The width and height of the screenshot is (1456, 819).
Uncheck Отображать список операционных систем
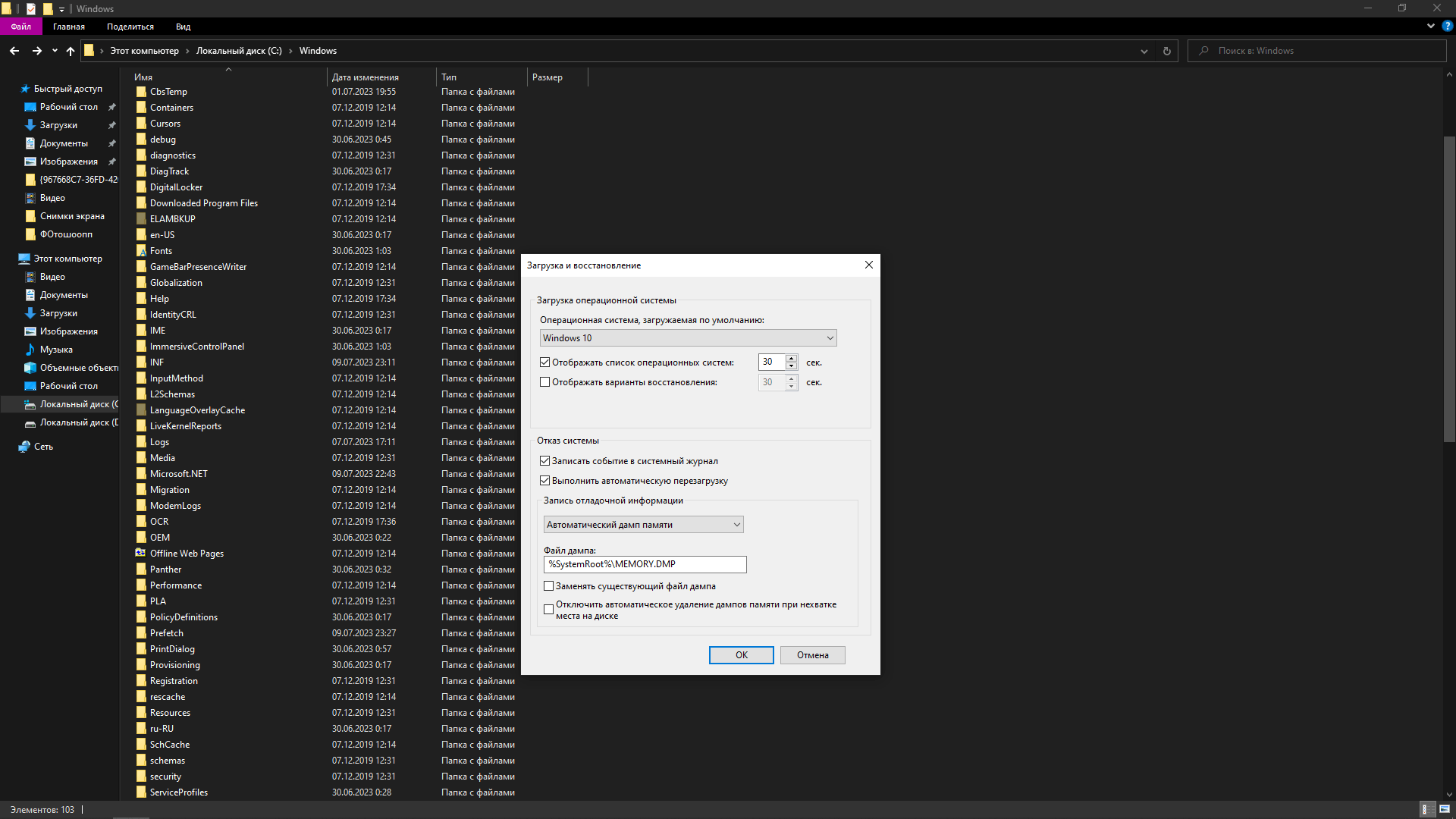point(544,362)
